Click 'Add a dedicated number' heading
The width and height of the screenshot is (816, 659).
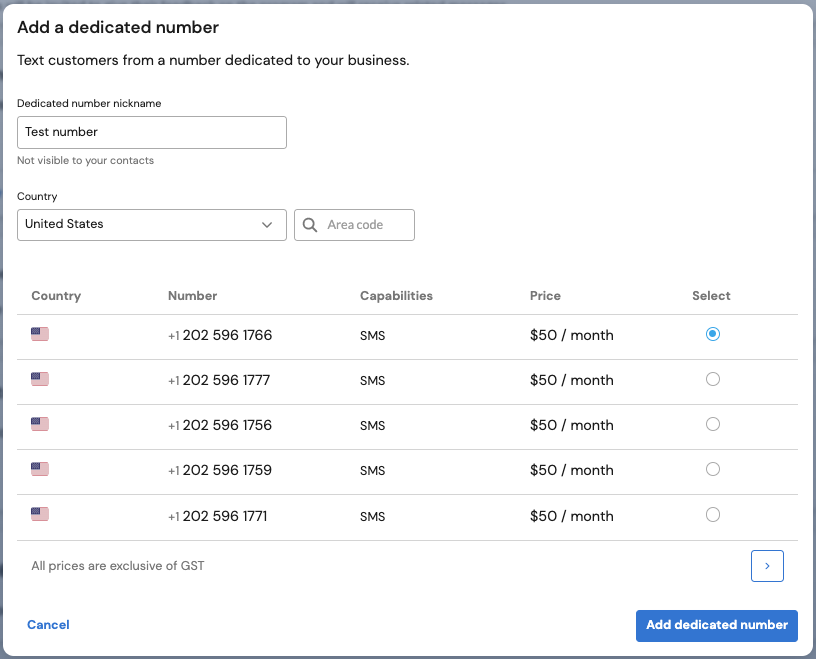coord(118,27)
